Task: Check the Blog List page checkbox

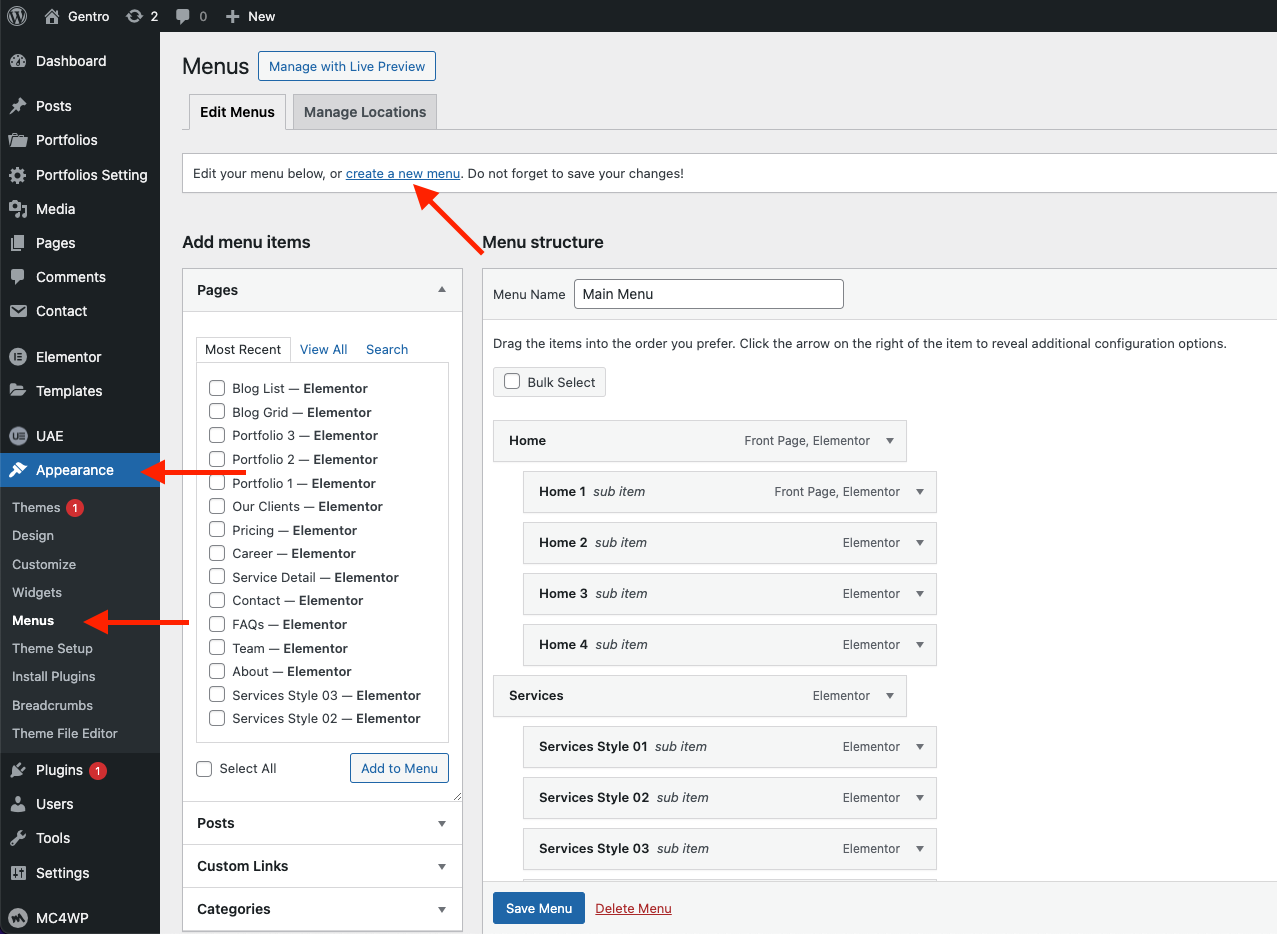Action: (x=217, y=388)
